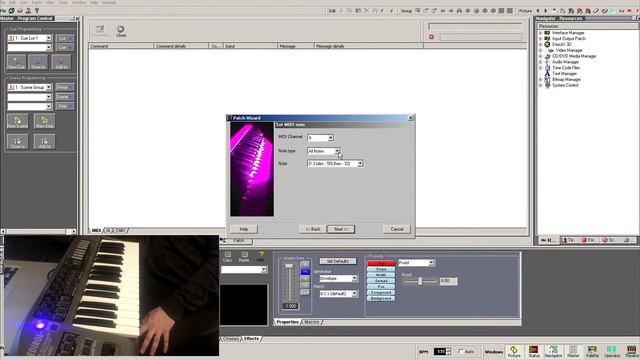
Task: Open the Fixed property dropdown
Action: pos(431,263)
